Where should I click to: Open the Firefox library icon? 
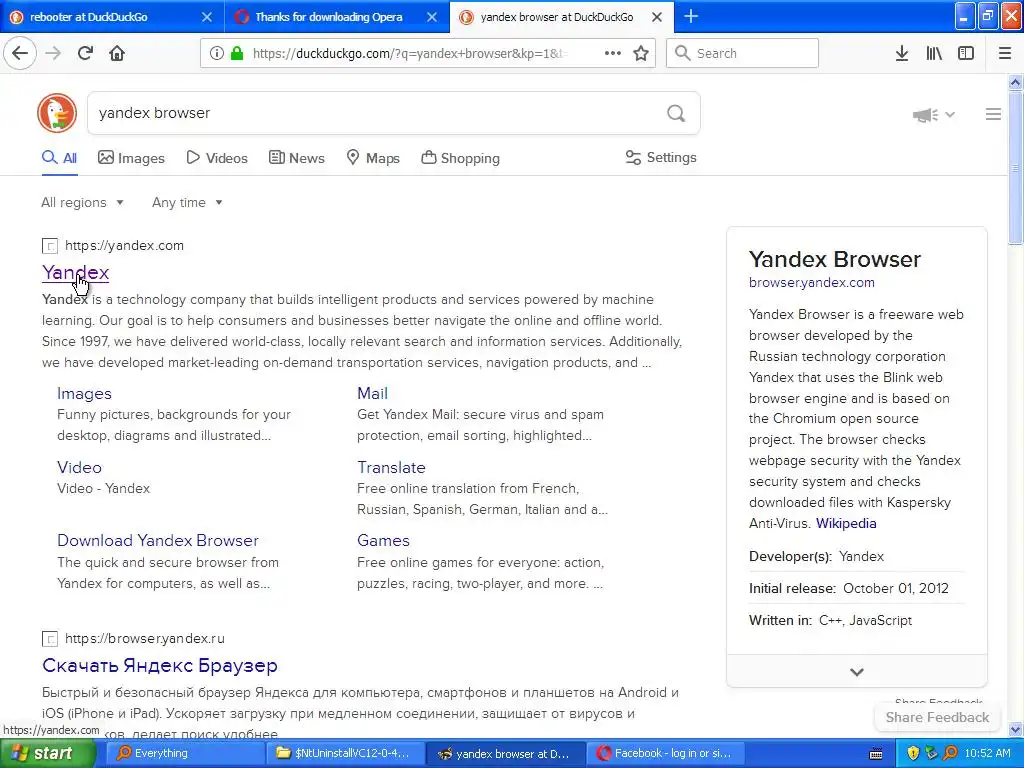tap(934, 53)
